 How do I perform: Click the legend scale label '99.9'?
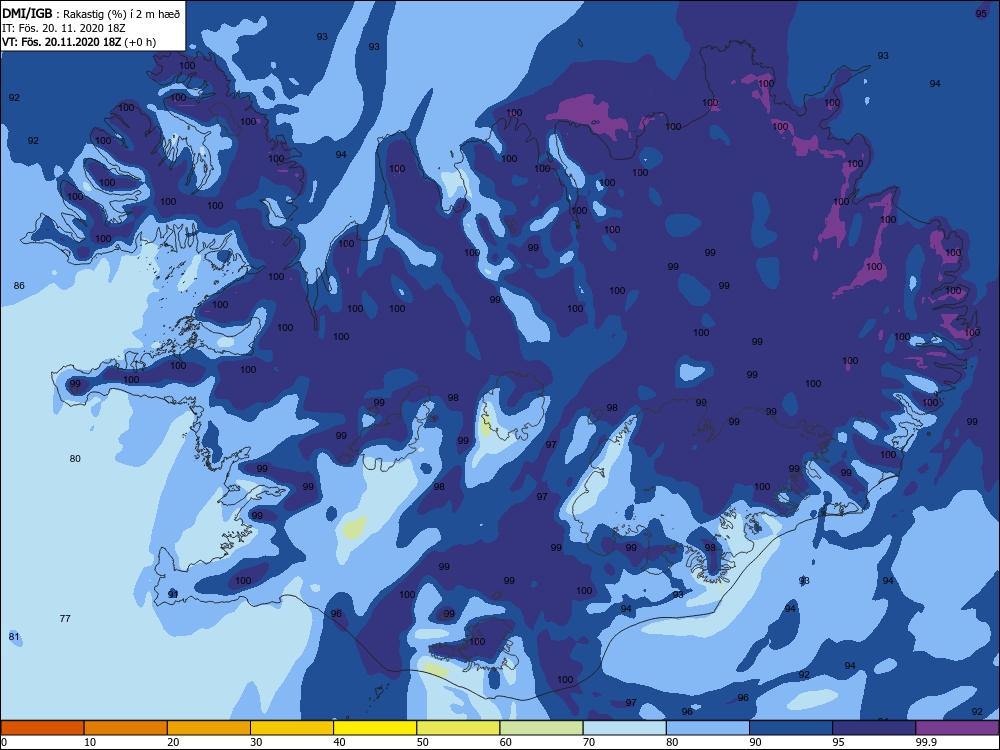tap(927, 742)
